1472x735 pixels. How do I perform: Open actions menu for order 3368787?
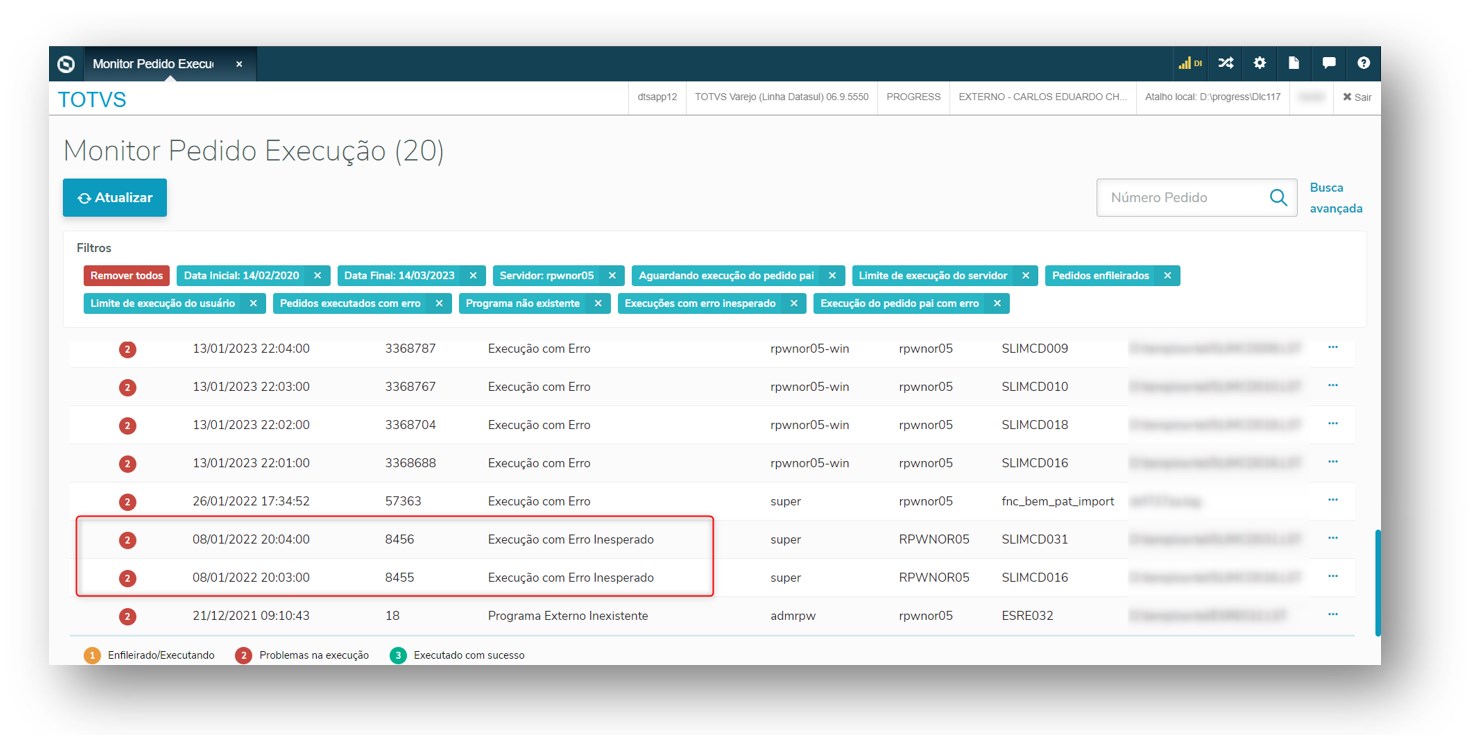1332,348
